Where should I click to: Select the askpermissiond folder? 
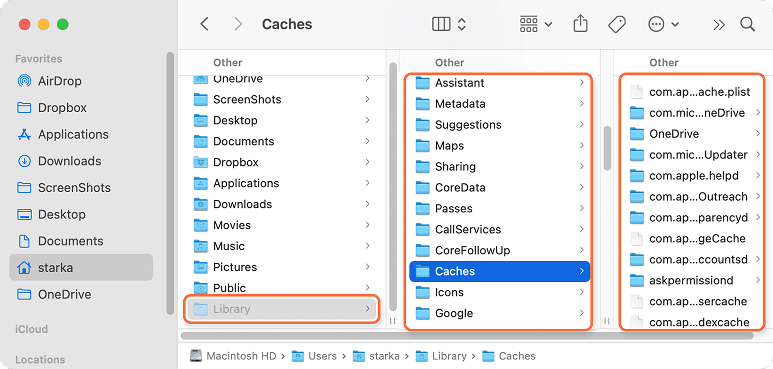[x=696, y=280]
